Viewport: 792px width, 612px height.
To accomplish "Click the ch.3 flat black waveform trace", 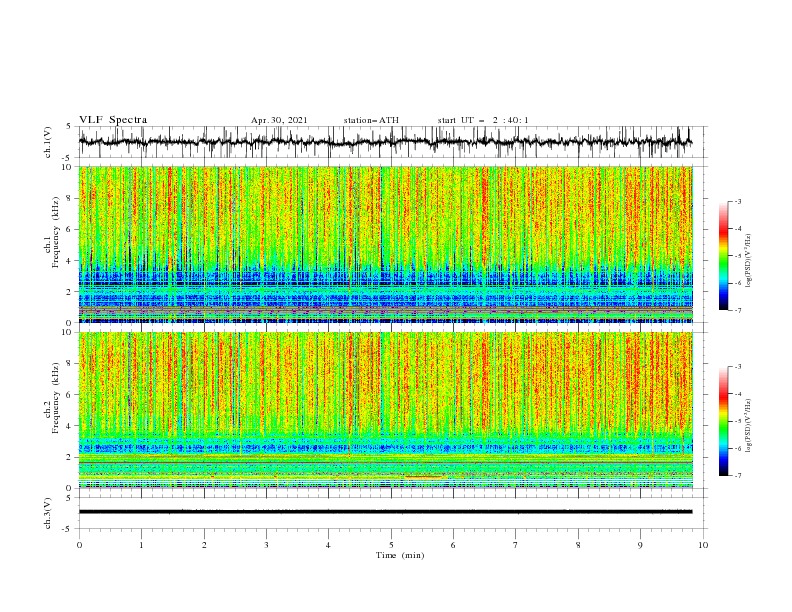I will click(385, 512).
